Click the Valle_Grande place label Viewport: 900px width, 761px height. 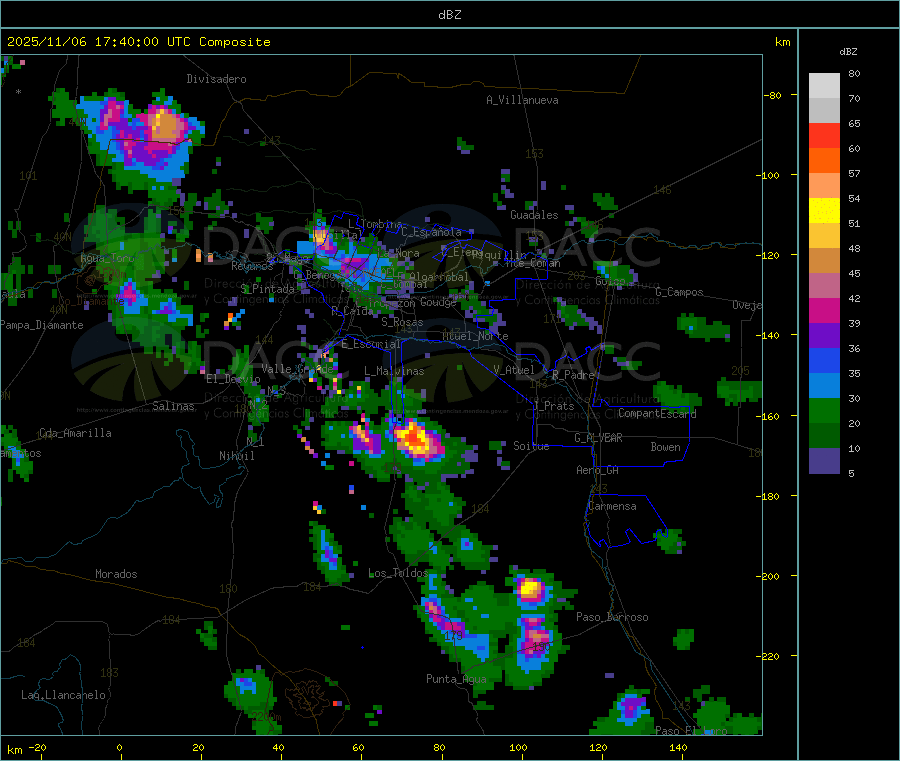298,369
